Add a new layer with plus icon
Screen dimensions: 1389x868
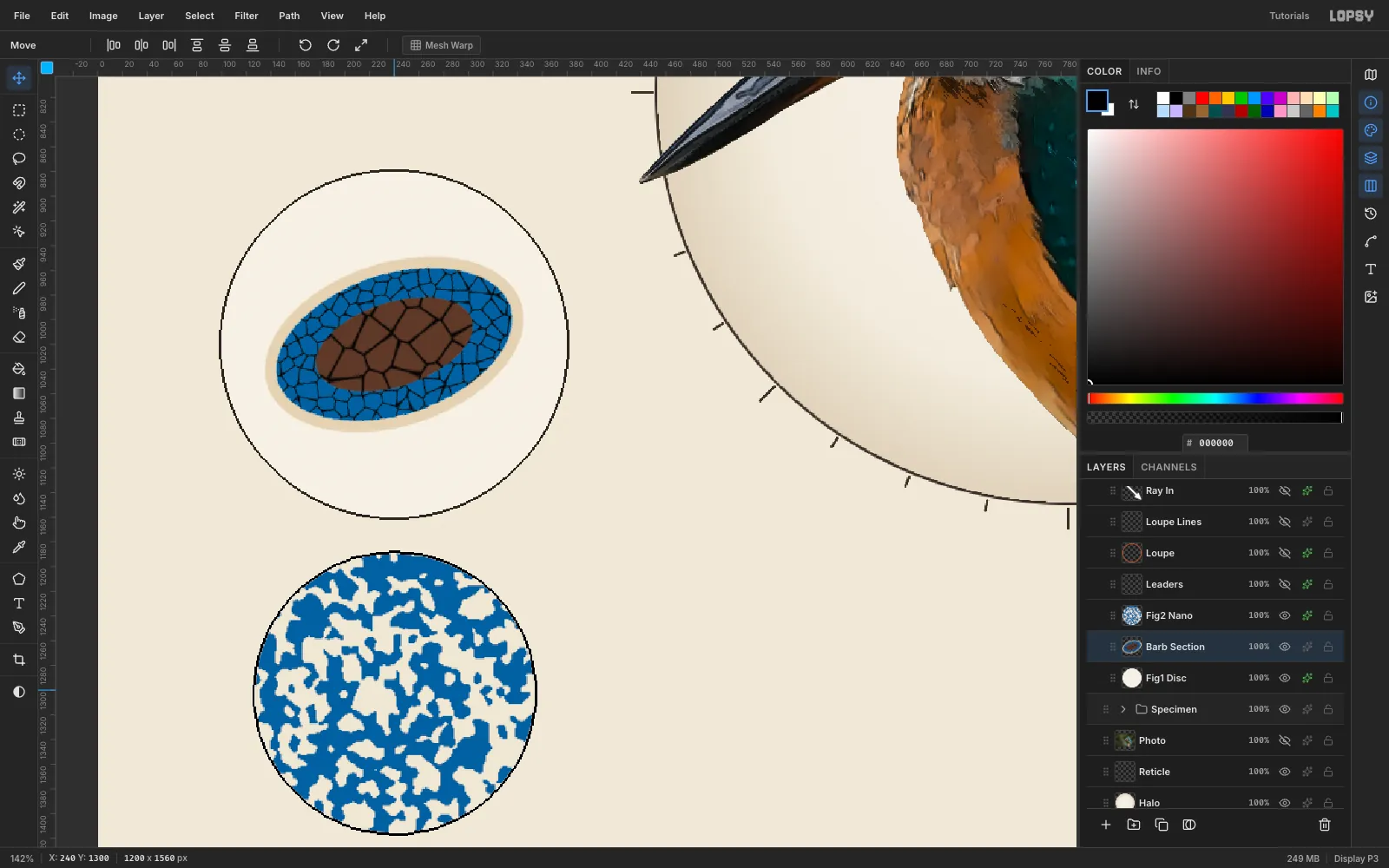[1106, 825]
